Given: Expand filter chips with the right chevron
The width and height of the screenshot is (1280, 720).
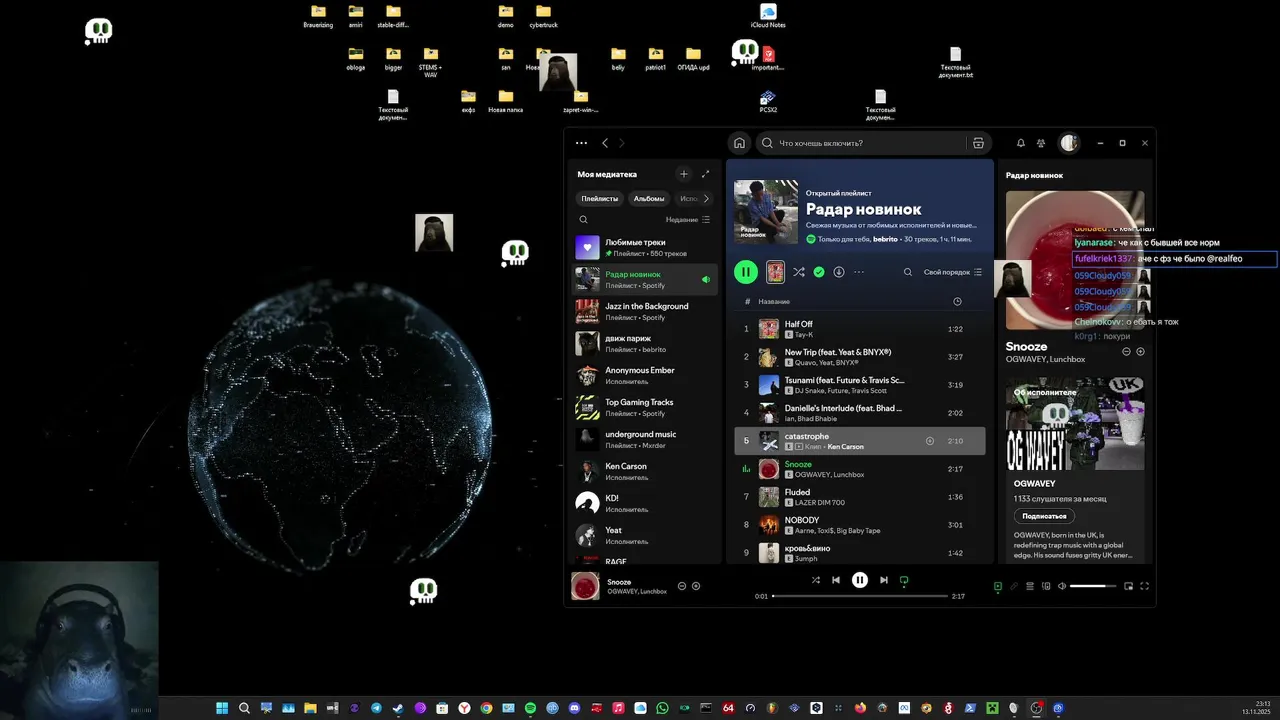Looking at the screenshot, I should (706, 198).
